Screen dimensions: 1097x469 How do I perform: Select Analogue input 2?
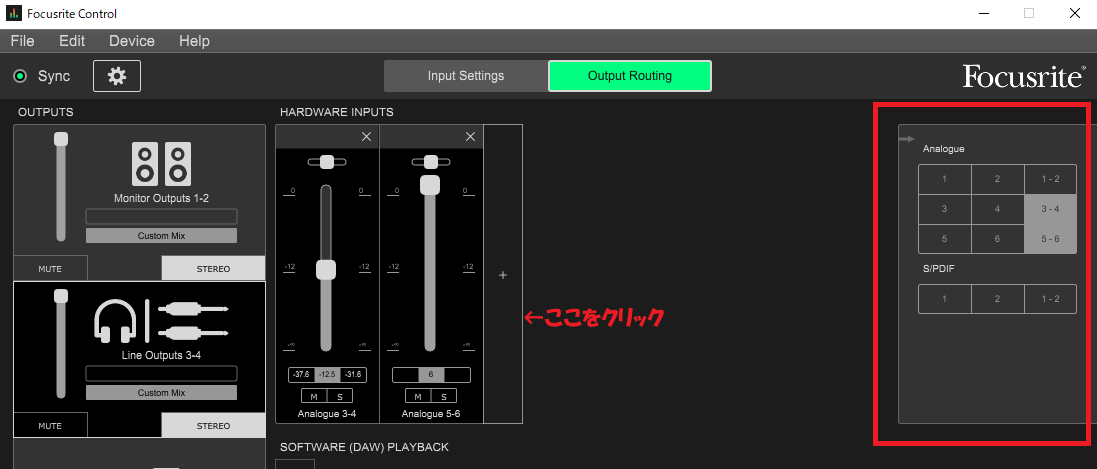998,179
